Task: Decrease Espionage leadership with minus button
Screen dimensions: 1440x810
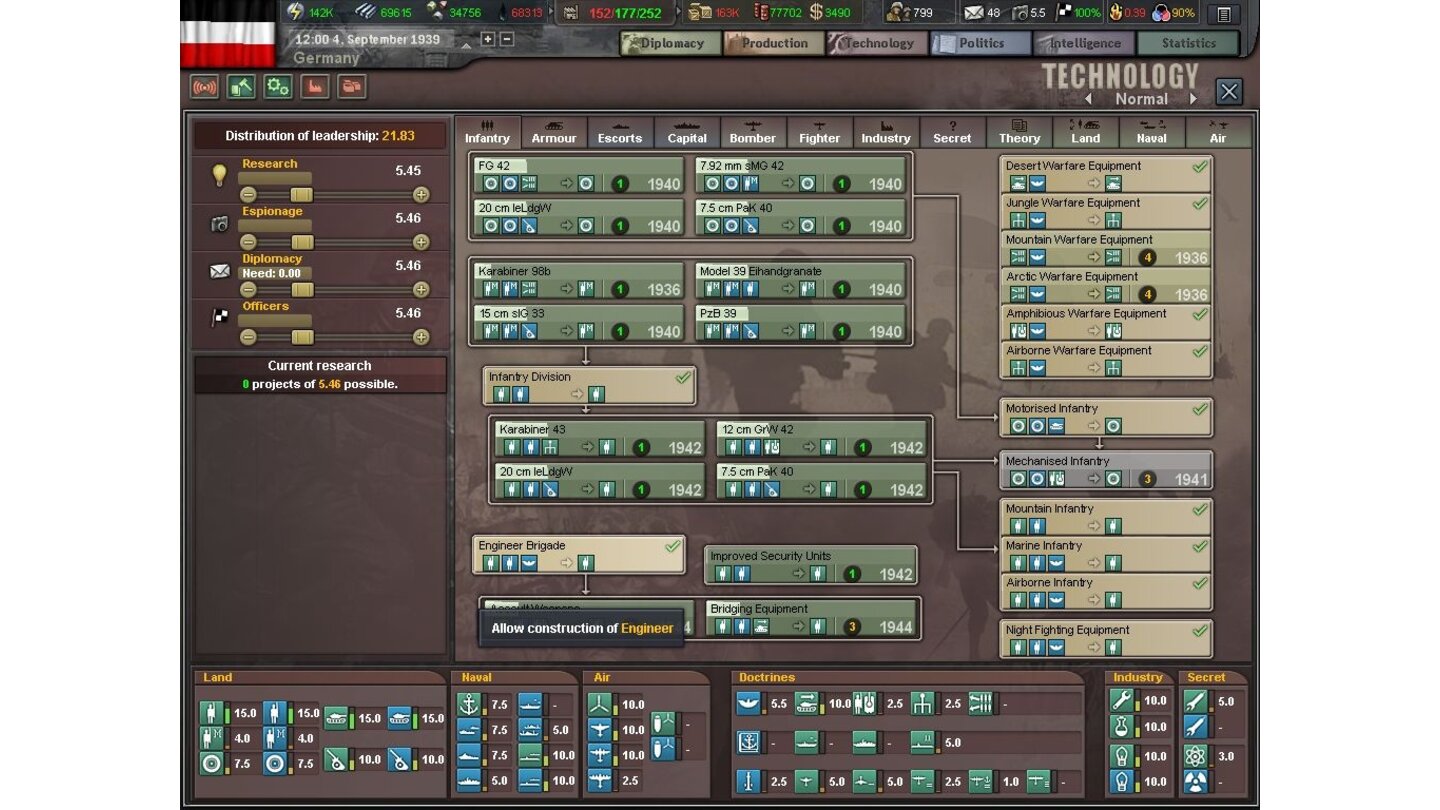Action: (x=248, y=242)
